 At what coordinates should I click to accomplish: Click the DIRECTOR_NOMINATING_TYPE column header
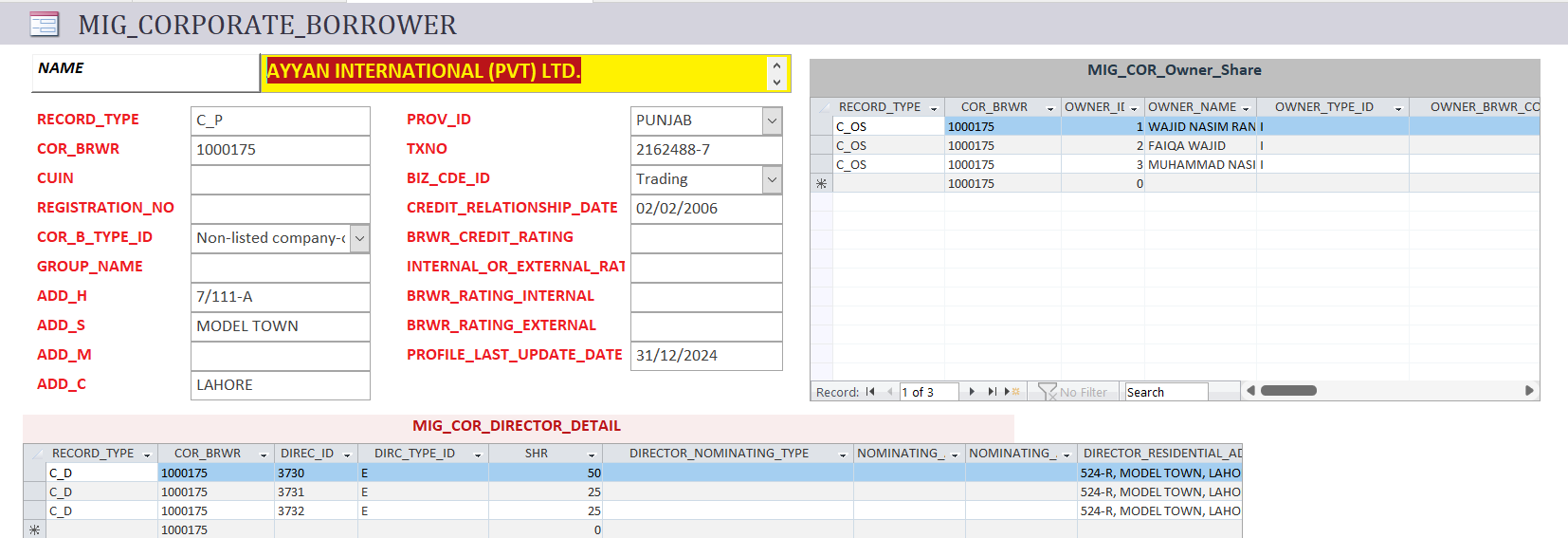[719, 454]
